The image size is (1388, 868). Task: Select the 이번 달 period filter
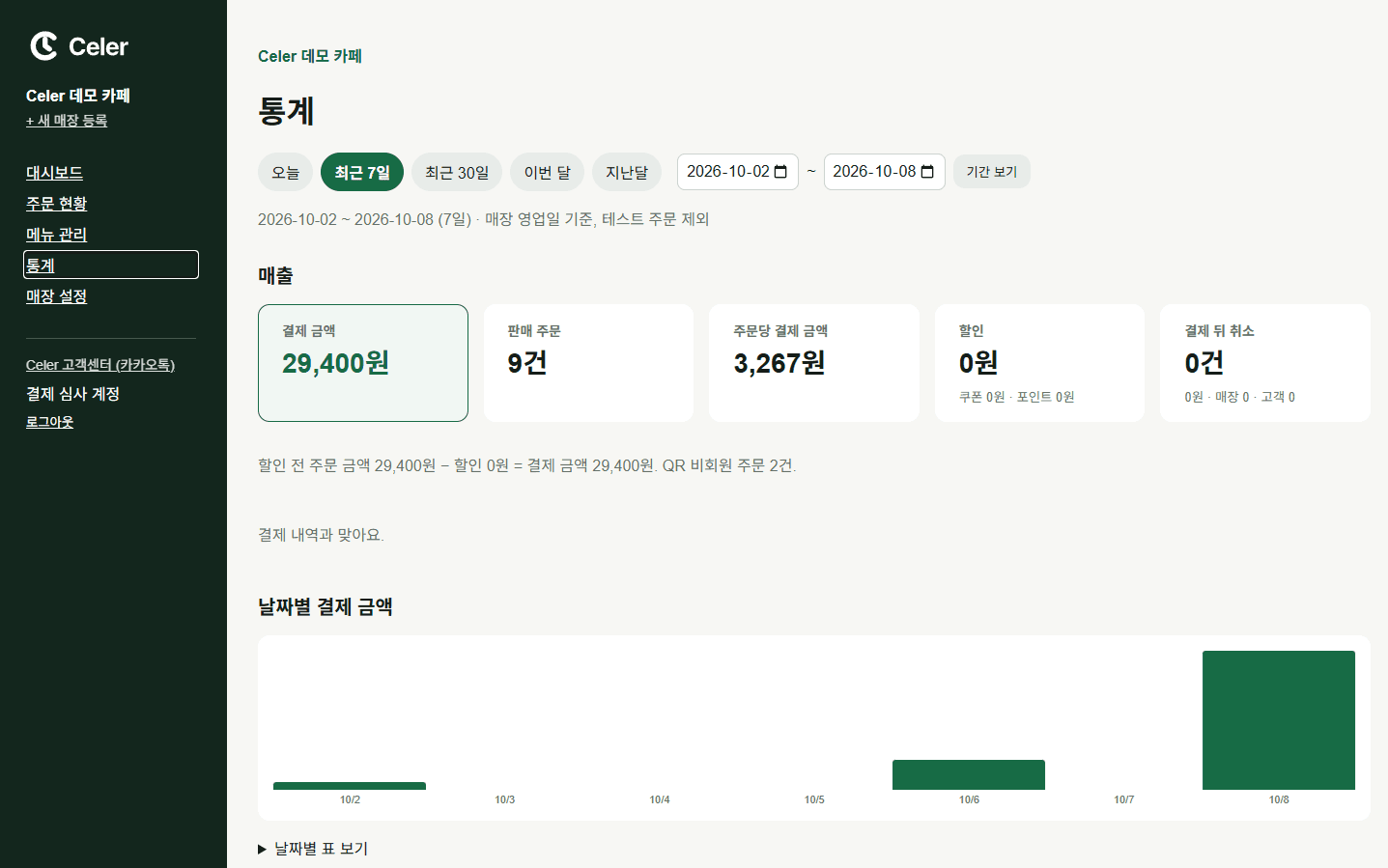pyautogui.click(x=547, y=172)
